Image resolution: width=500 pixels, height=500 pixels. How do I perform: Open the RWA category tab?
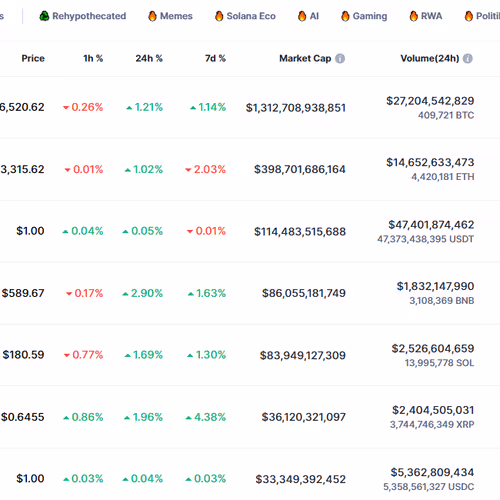coord(426,16)
